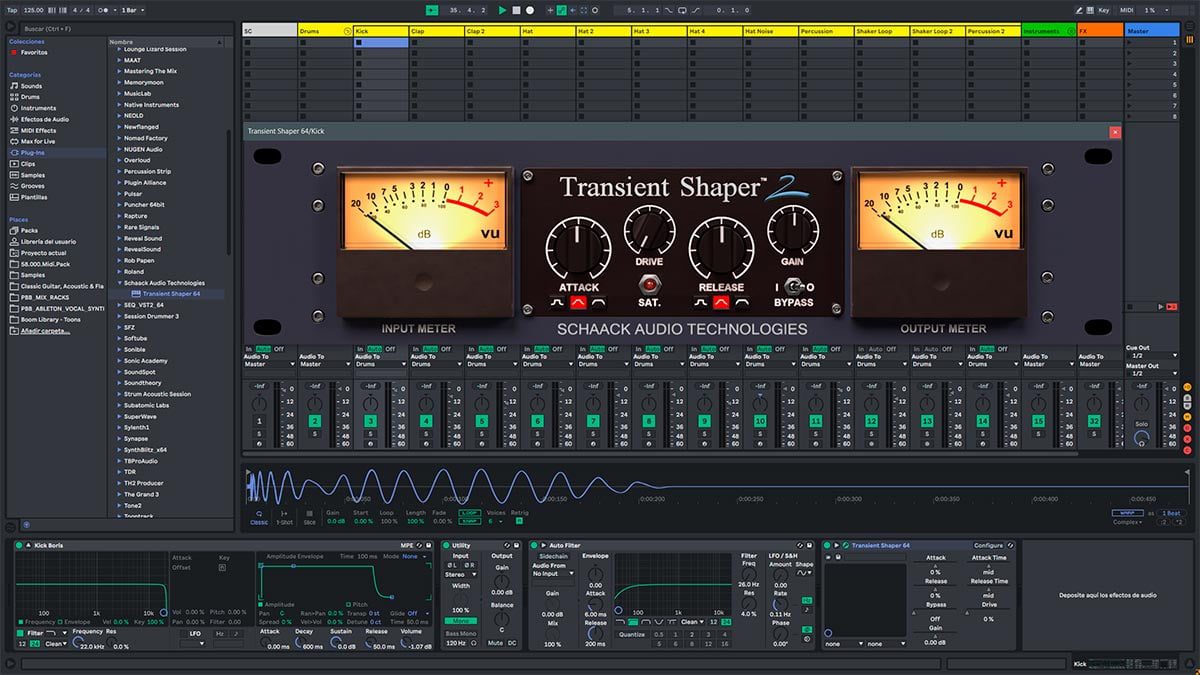The image size is (1200, 675).
Task: Open the Plantillas browser category
Action: tap(34, 197)
